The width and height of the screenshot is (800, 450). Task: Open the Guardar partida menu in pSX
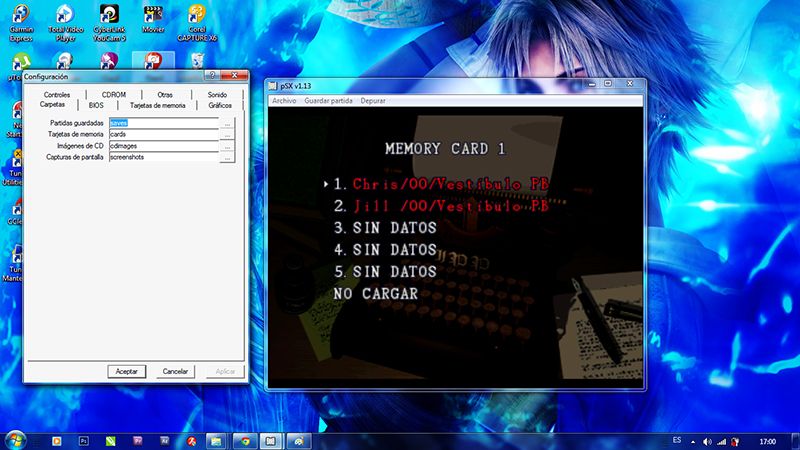pyautogui.click(x=329, y=101)
